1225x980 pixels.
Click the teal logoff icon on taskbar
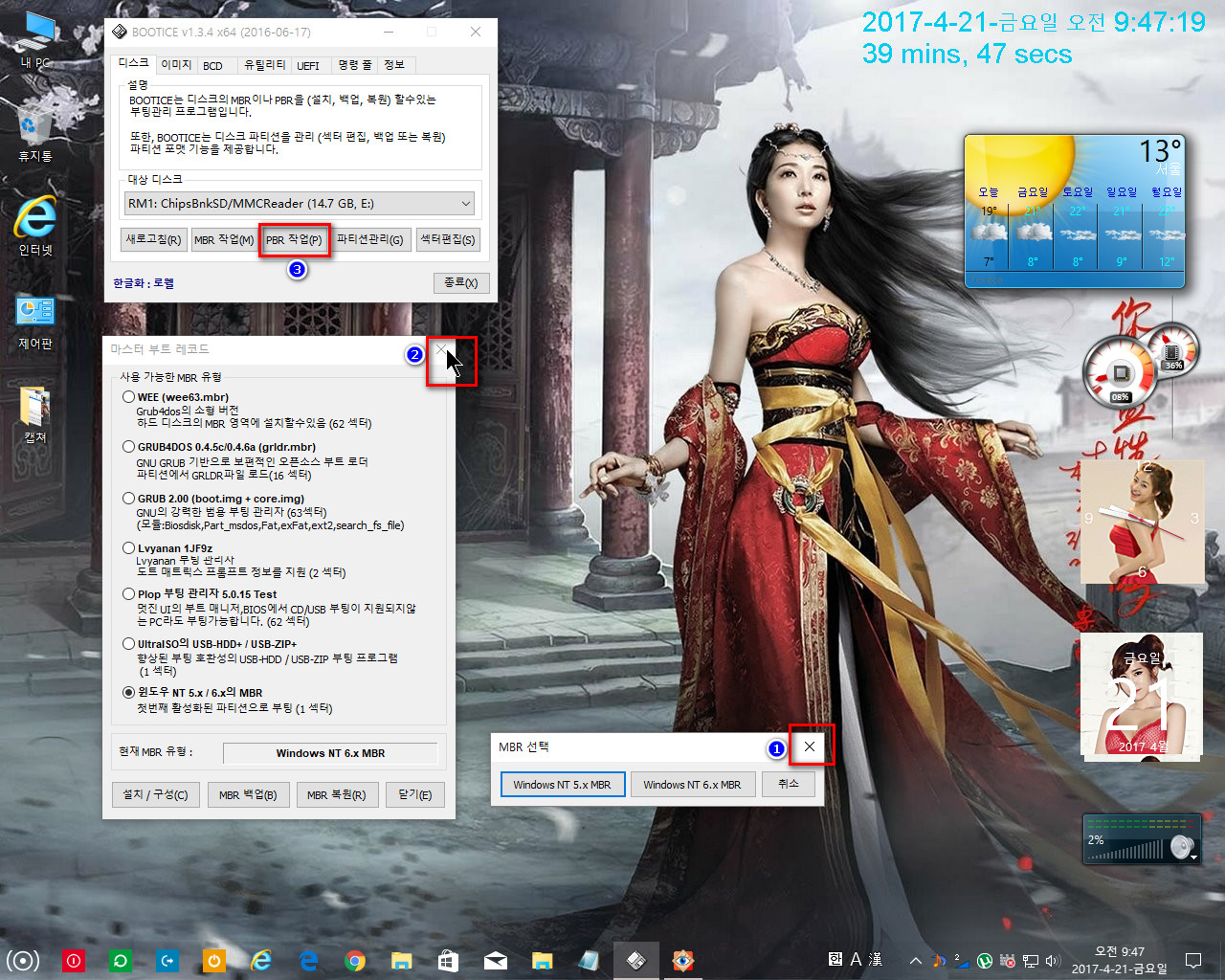pos(167,960)
